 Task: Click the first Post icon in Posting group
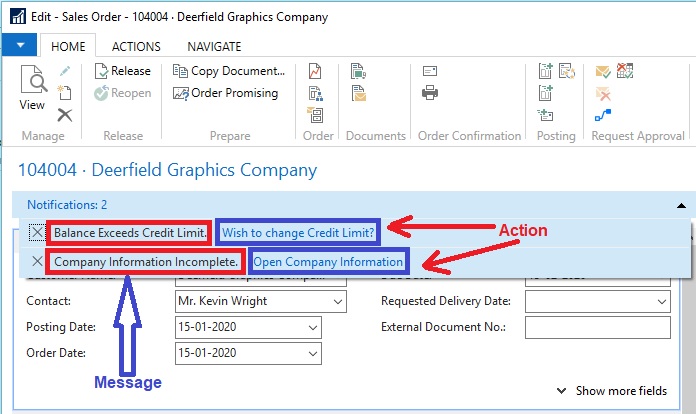coord(545,71)
